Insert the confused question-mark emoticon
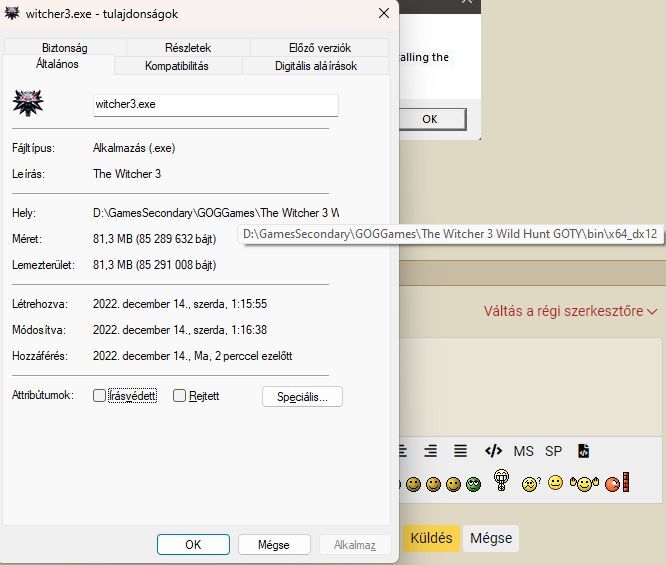Screen dimensions: 666x565 (x=531, y=484)
